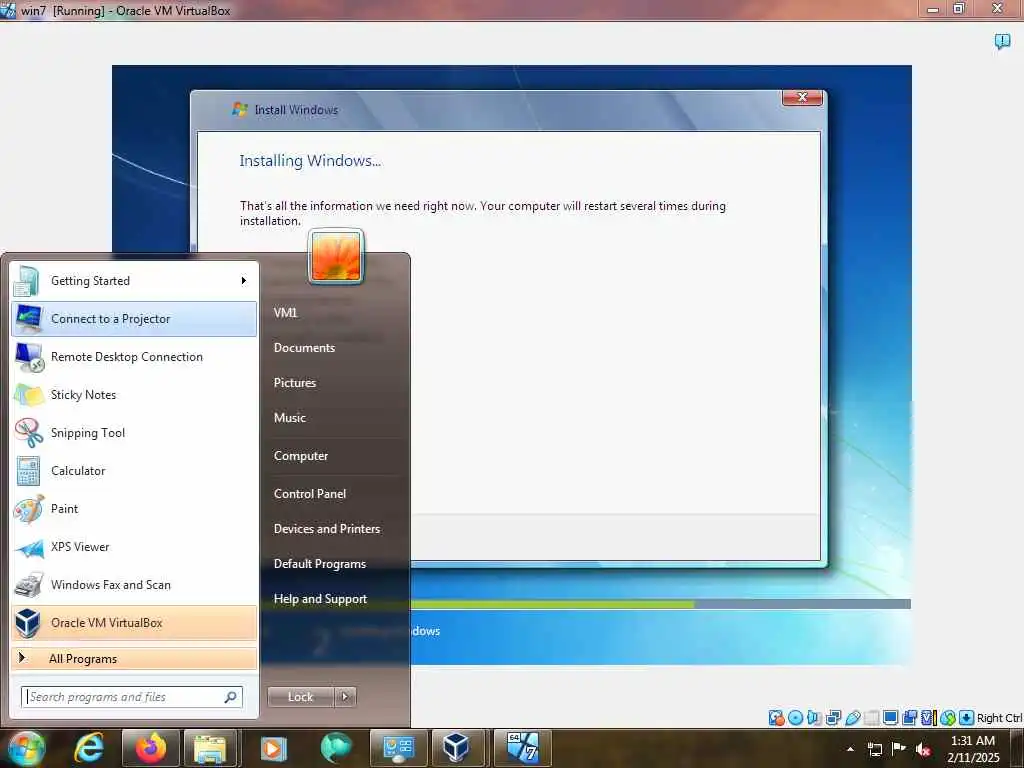
Task: Show hidden system tray icons
Action: (850, 749)
